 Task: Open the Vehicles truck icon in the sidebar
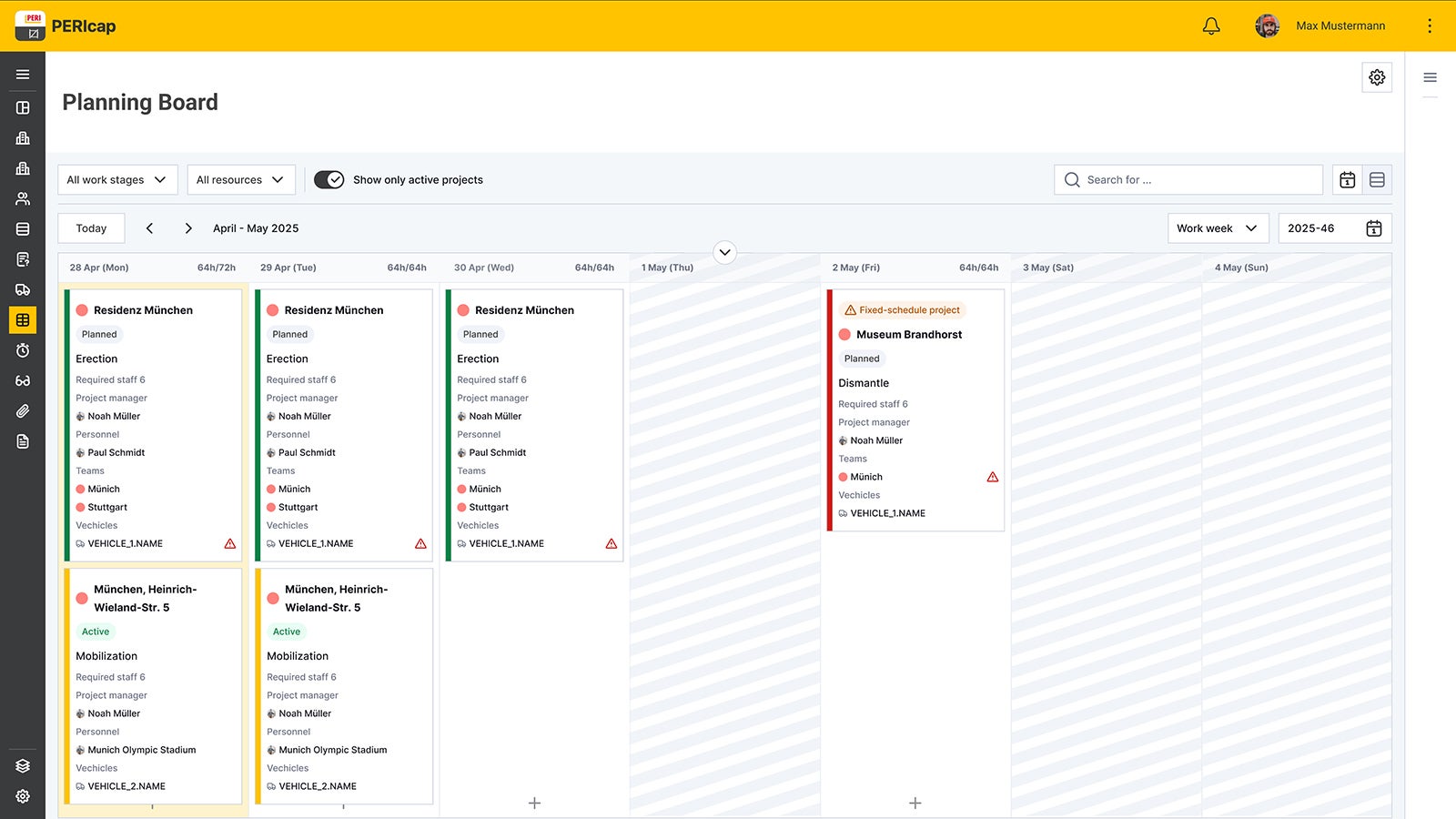point(23,289)
